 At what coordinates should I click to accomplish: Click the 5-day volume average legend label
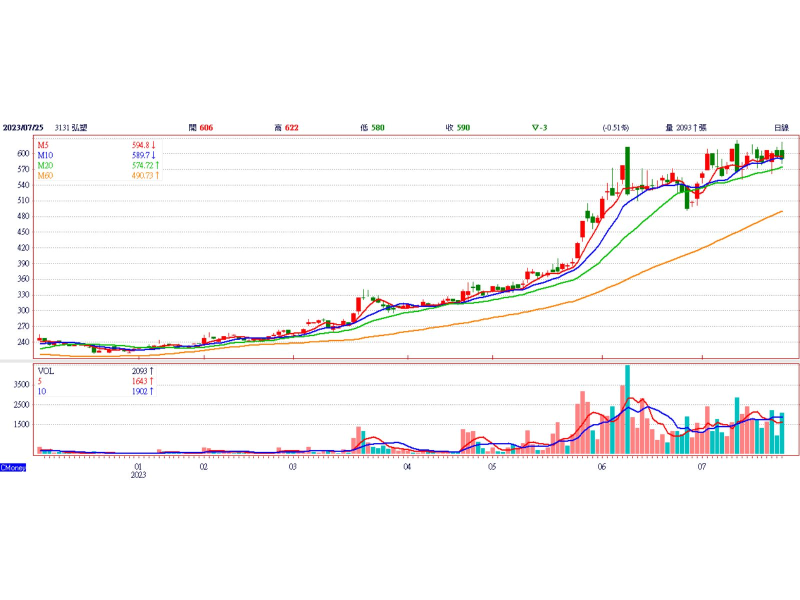pyautogui.click(x=41, y=381)
